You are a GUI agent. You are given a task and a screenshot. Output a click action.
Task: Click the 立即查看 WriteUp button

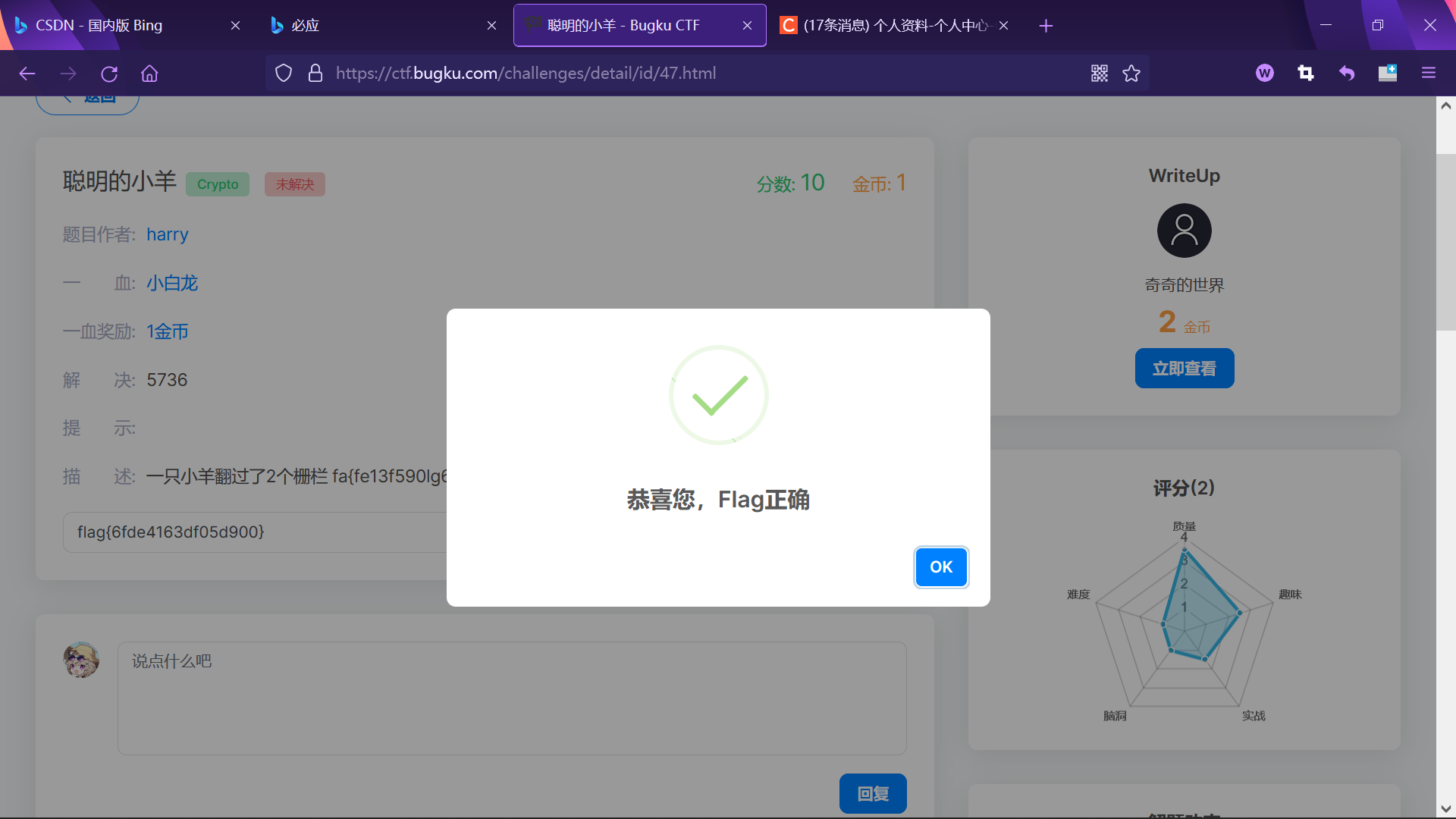point(1184,369)
